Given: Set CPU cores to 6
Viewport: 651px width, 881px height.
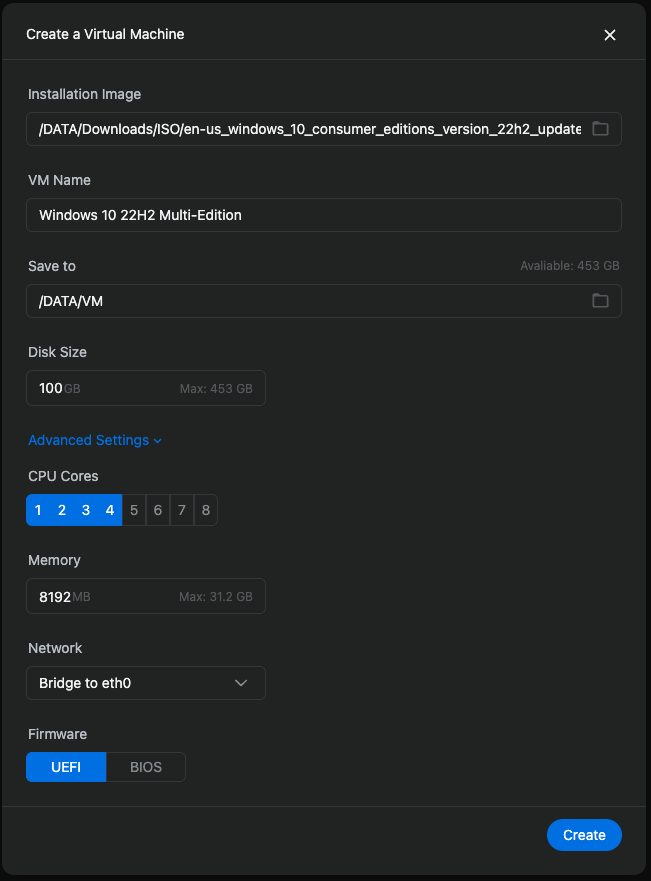Looking at the screenshot, I should coord(158,510).
